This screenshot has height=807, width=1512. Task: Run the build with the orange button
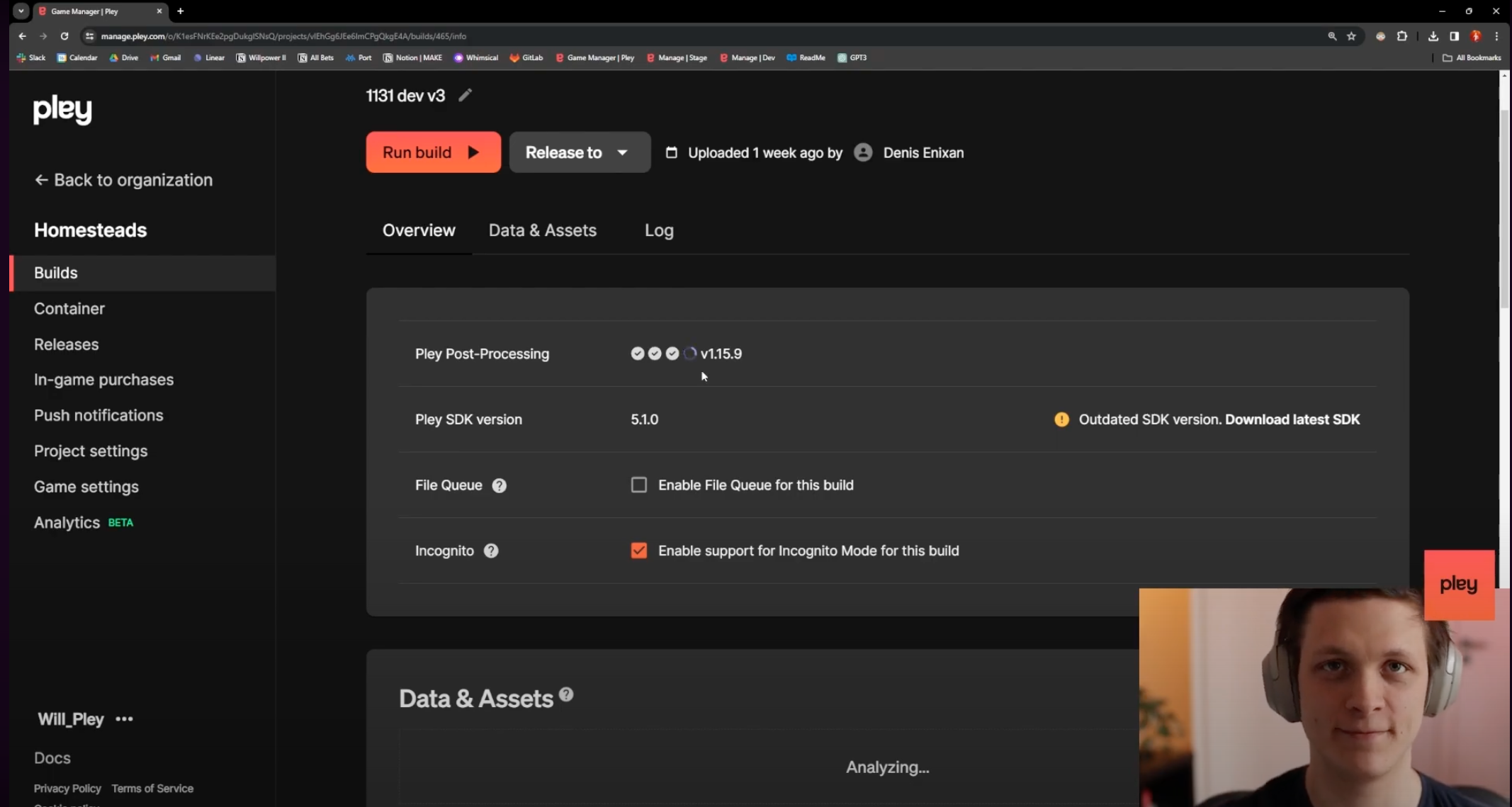(433, 152)
